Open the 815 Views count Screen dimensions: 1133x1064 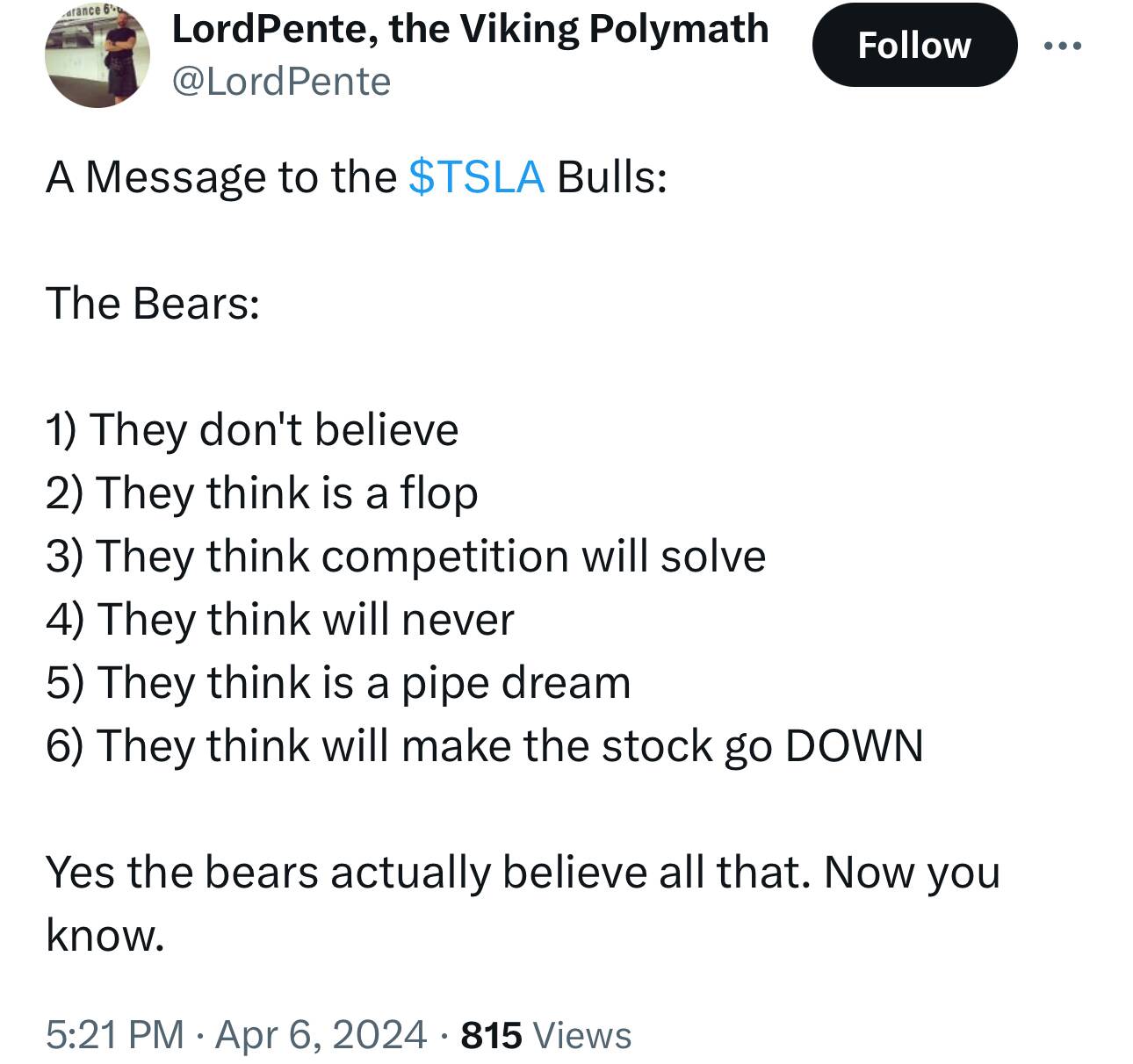(545, 1034)
